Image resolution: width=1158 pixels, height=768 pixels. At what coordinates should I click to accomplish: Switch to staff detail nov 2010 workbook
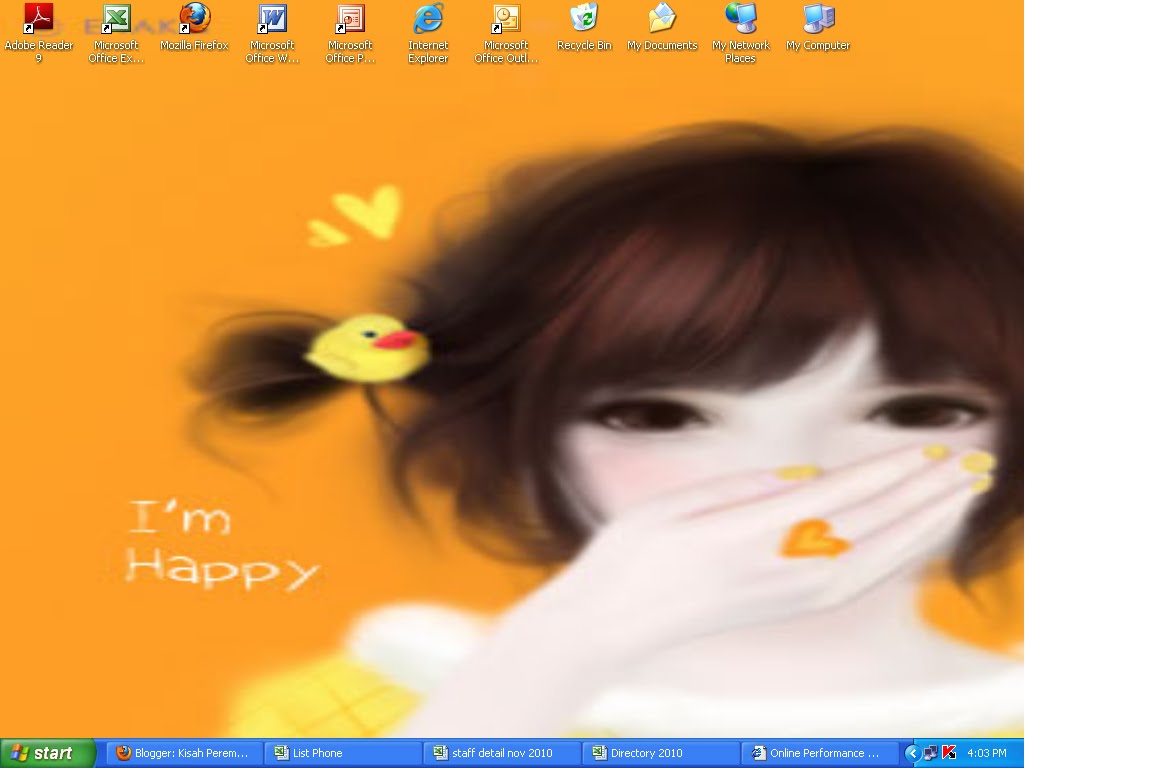pos(501,753)
